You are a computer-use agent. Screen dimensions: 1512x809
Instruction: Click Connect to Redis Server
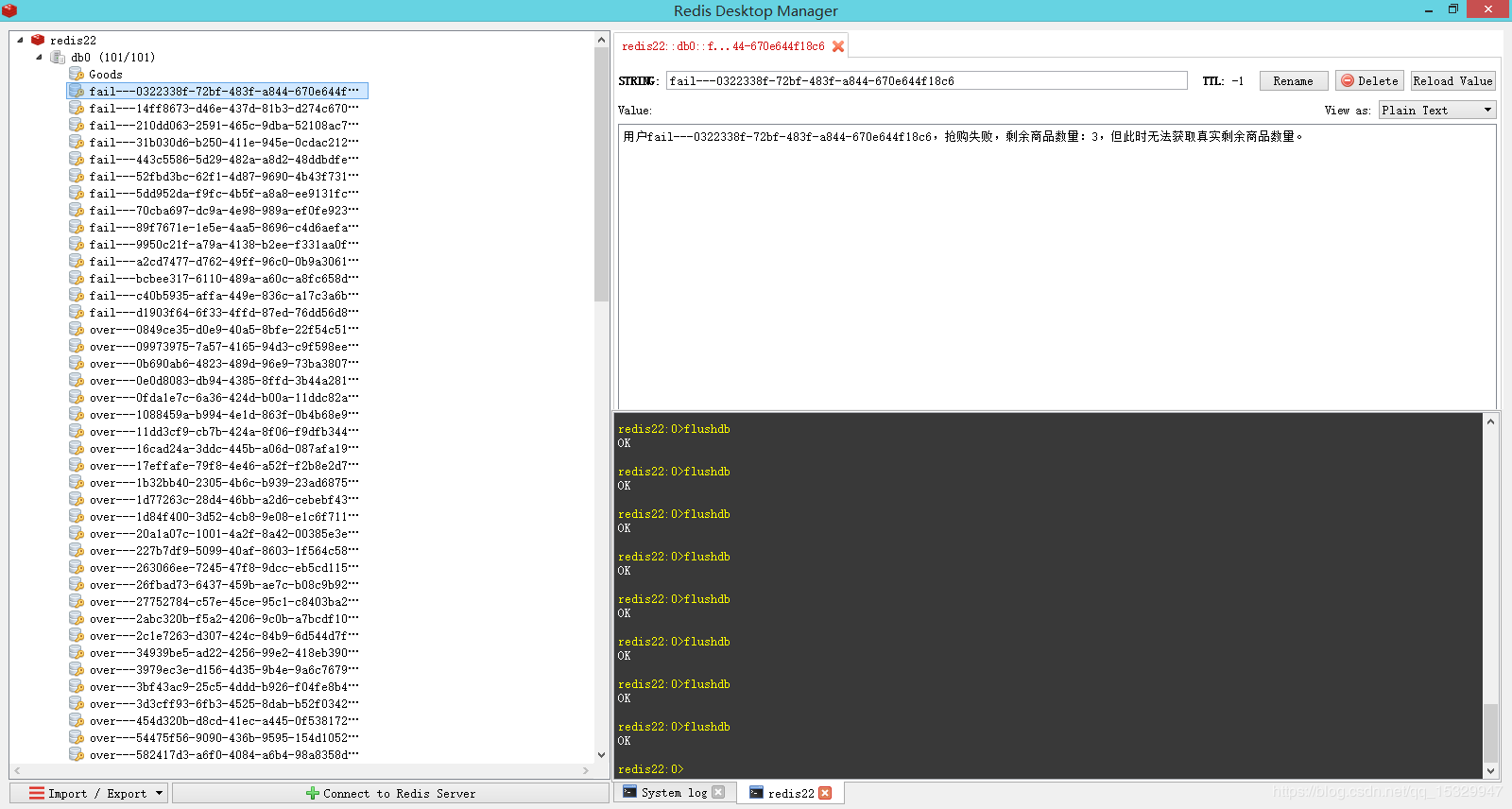390,793
